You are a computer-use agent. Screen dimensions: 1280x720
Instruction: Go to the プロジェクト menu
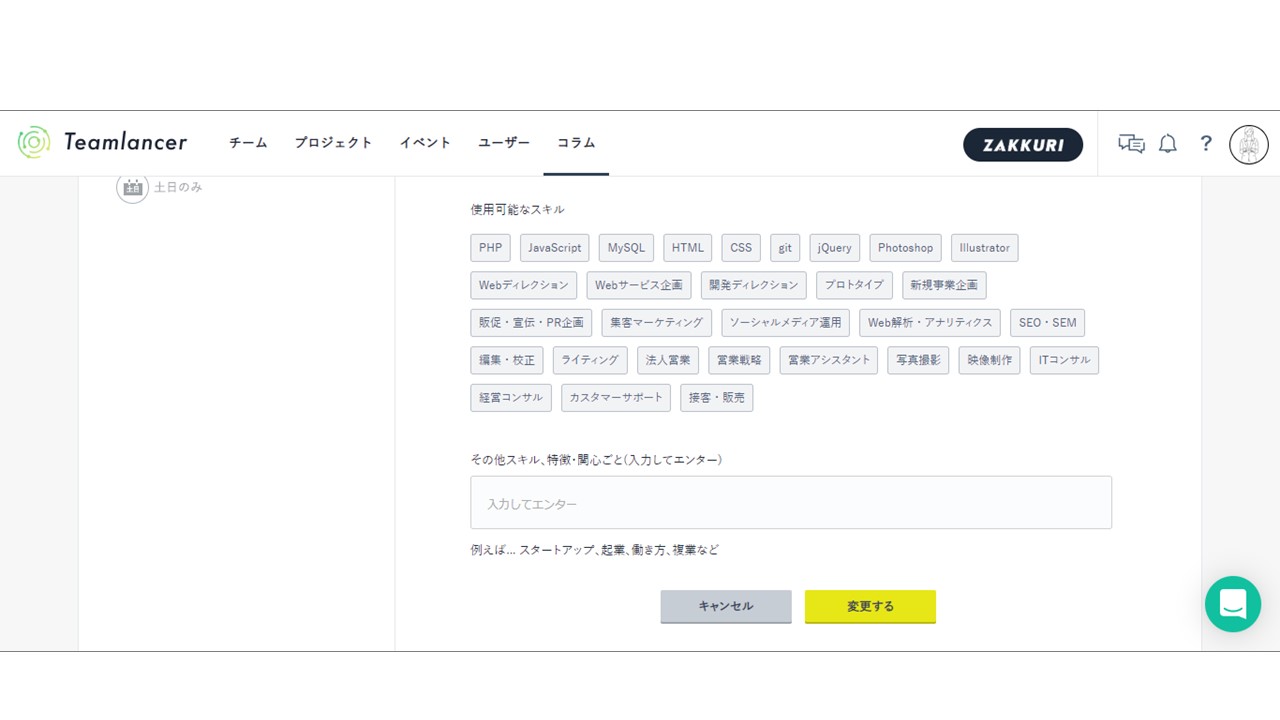[x=333, y=143]
